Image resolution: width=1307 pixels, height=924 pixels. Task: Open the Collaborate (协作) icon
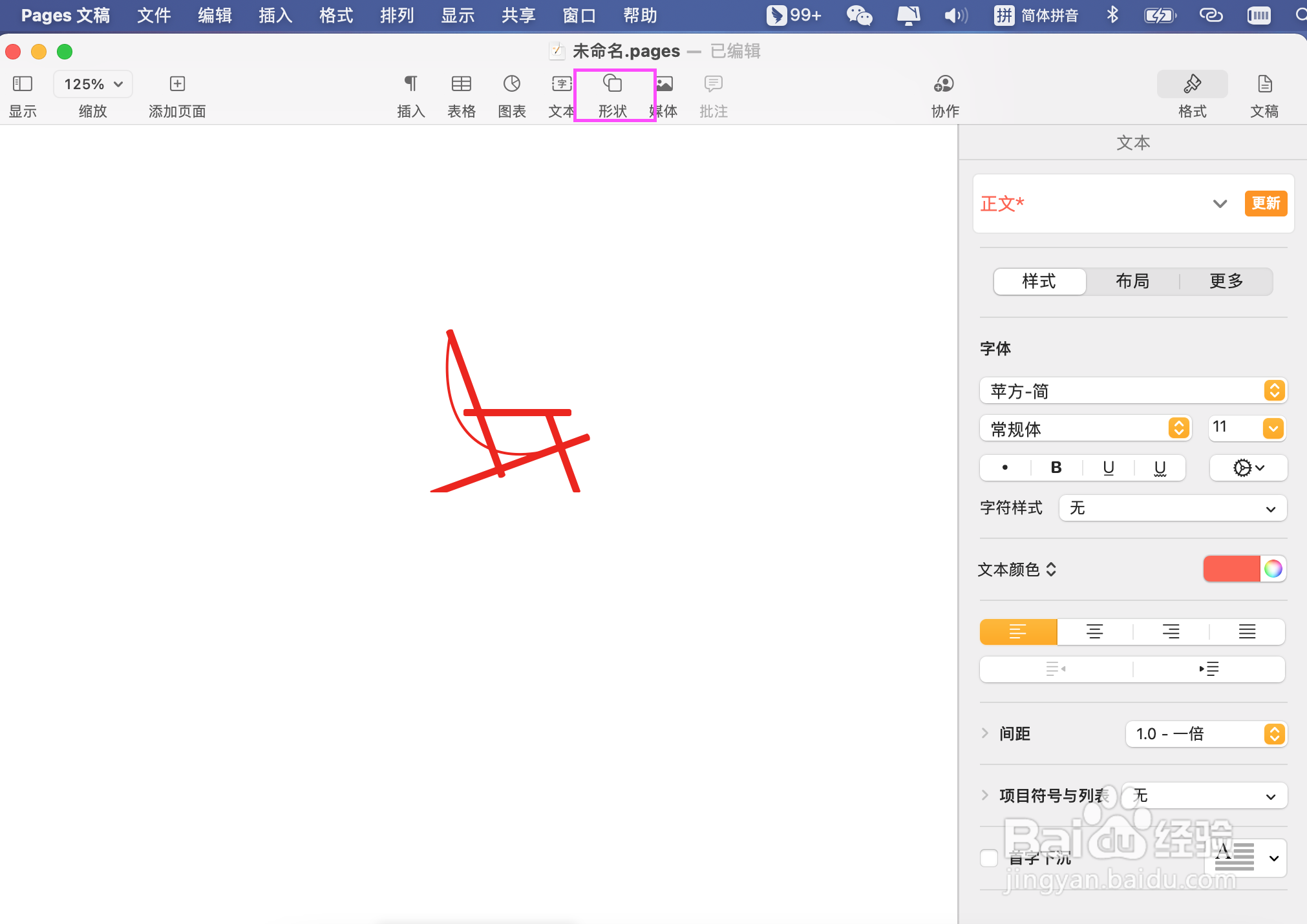point(944,84)
